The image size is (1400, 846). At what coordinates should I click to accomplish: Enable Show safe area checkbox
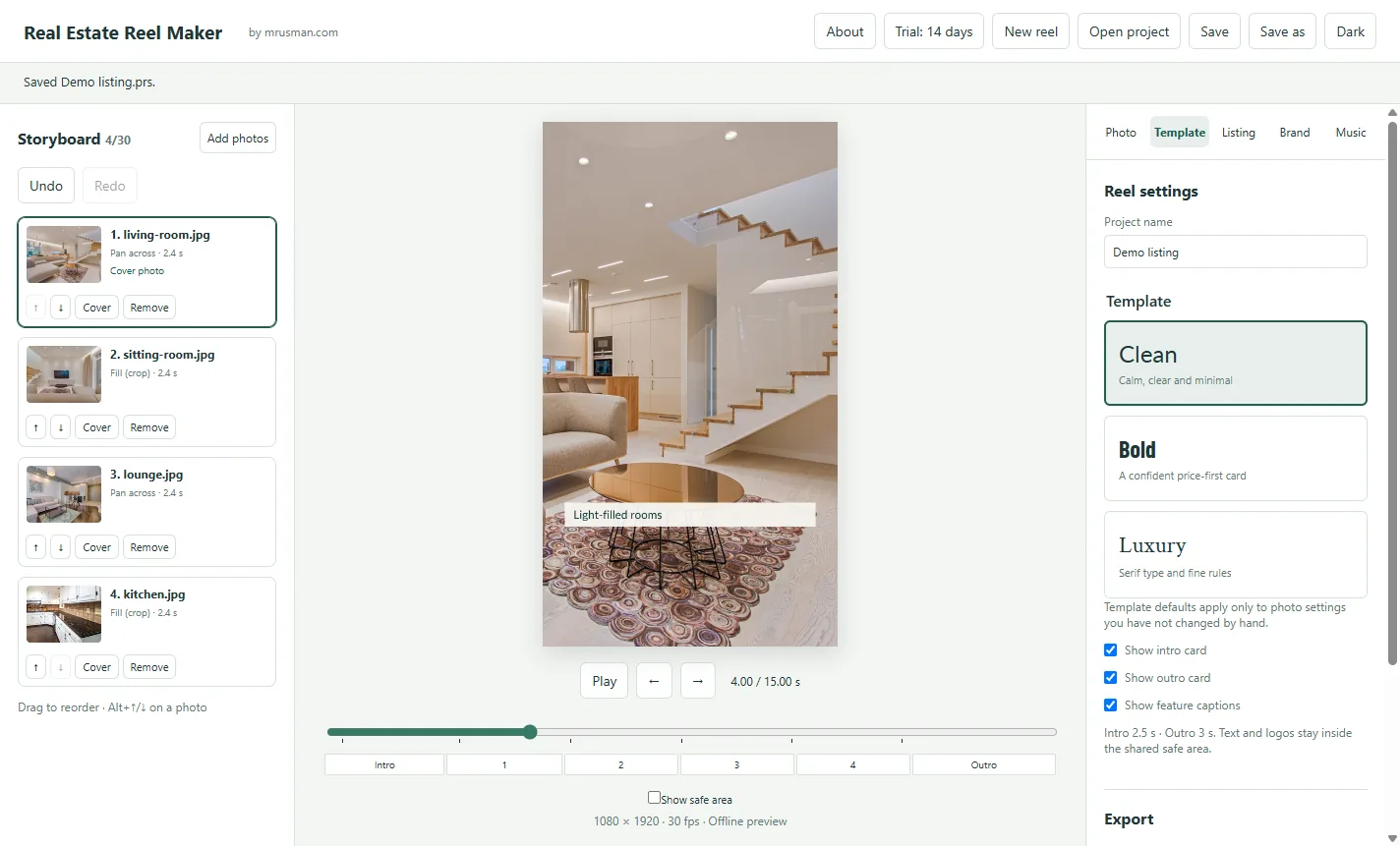[654, 798]
